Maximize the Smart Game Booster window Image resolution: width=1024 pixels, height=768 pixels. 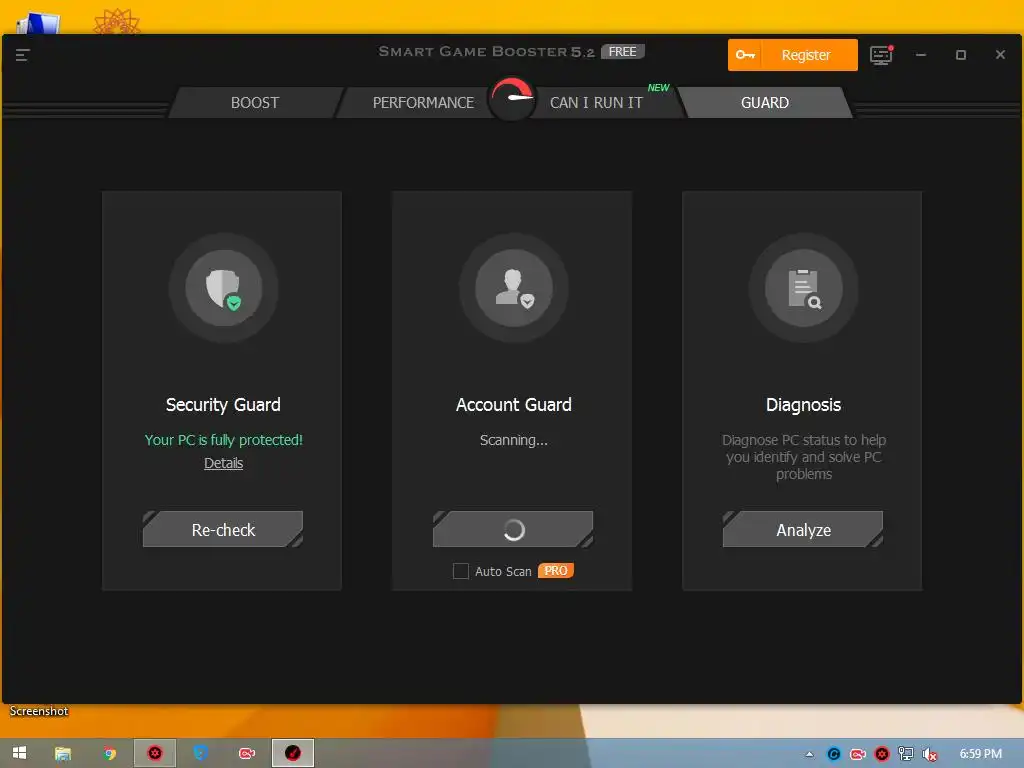[x=961, y=55]
